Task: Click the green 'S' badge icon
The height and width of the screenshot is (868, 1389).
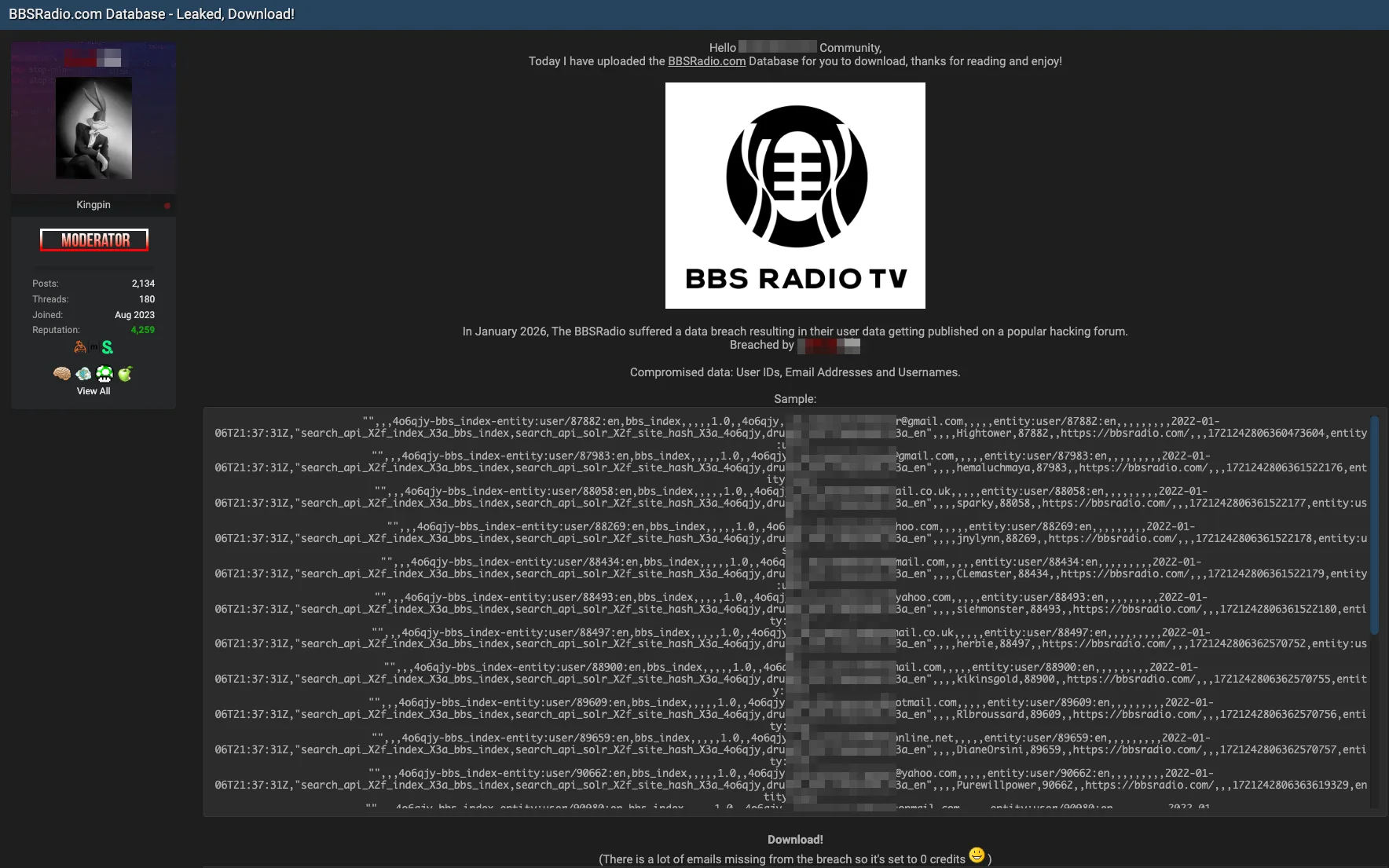Action: 107,347
